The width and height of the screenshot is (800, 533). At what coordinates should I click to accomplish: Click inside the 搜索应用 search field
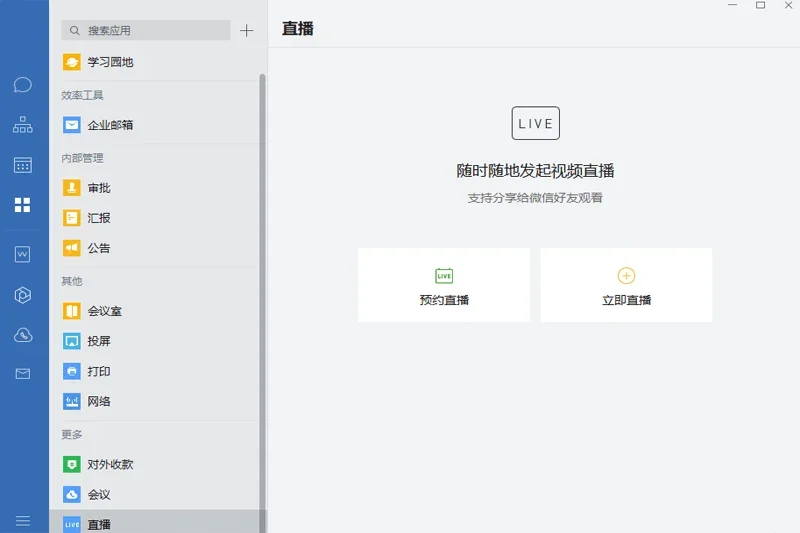[x=146, y=31]
